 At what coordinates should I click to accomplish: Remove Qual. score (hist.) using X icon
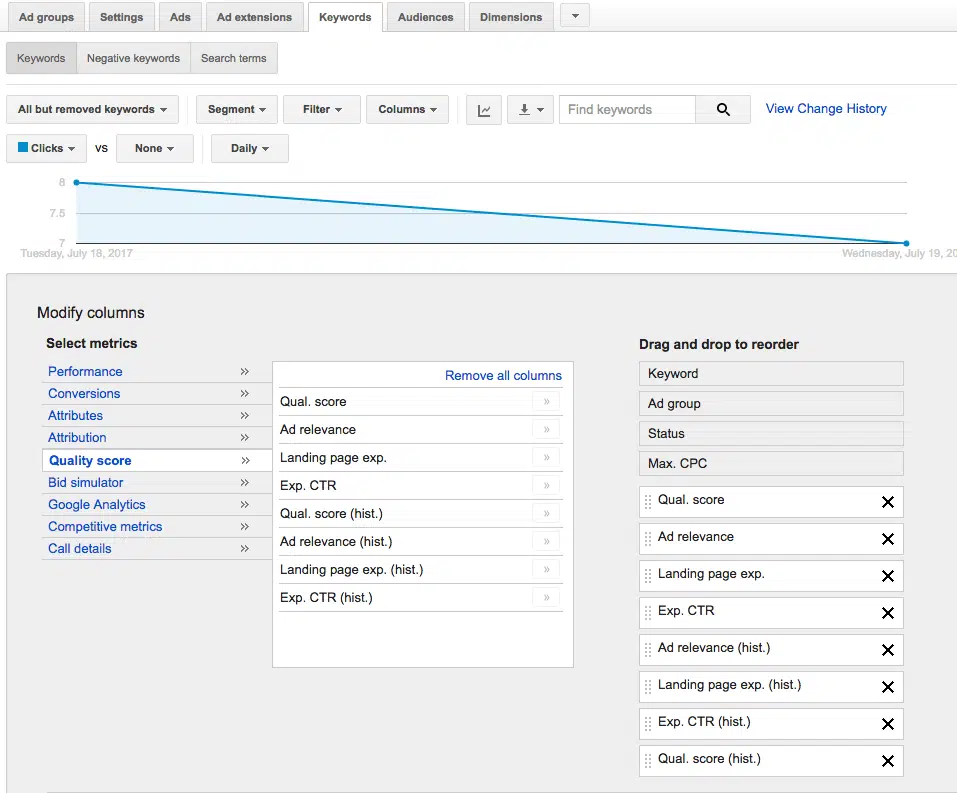(x=887, y=761)
